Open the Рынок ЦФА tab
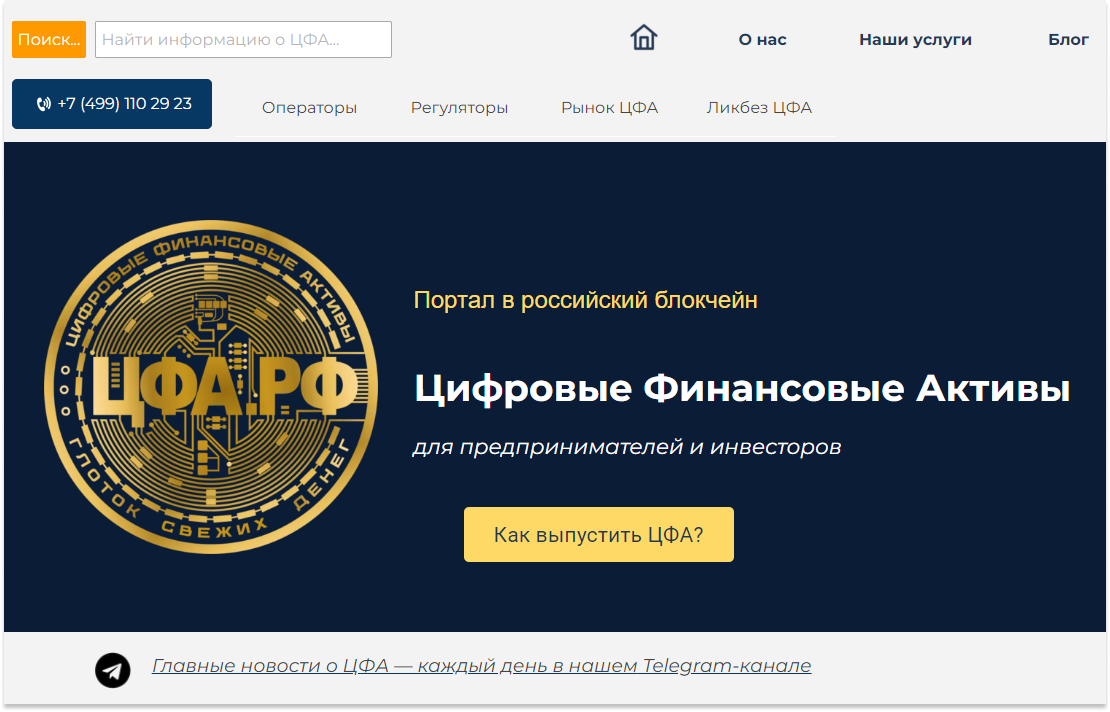The height and width of the screenshot is (712, 1110). point(610,108)
